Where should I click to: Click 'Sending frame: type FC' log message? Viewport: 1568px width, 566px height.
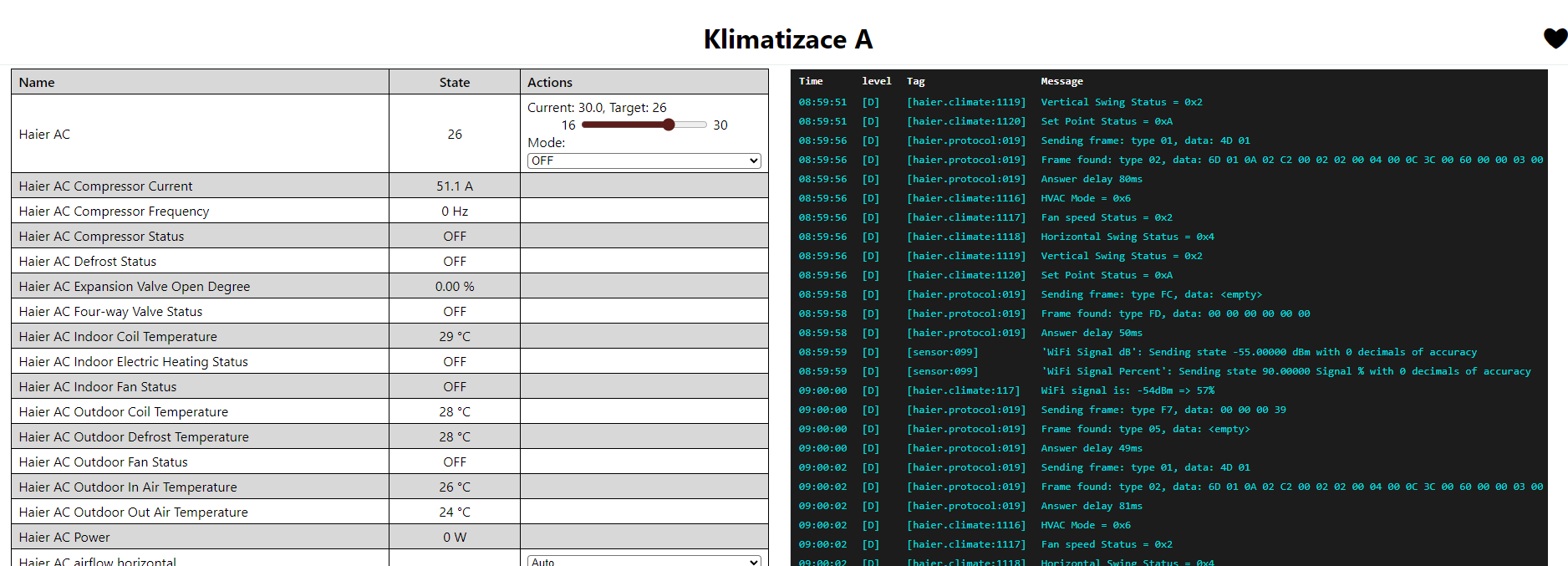pos(1151,294)
